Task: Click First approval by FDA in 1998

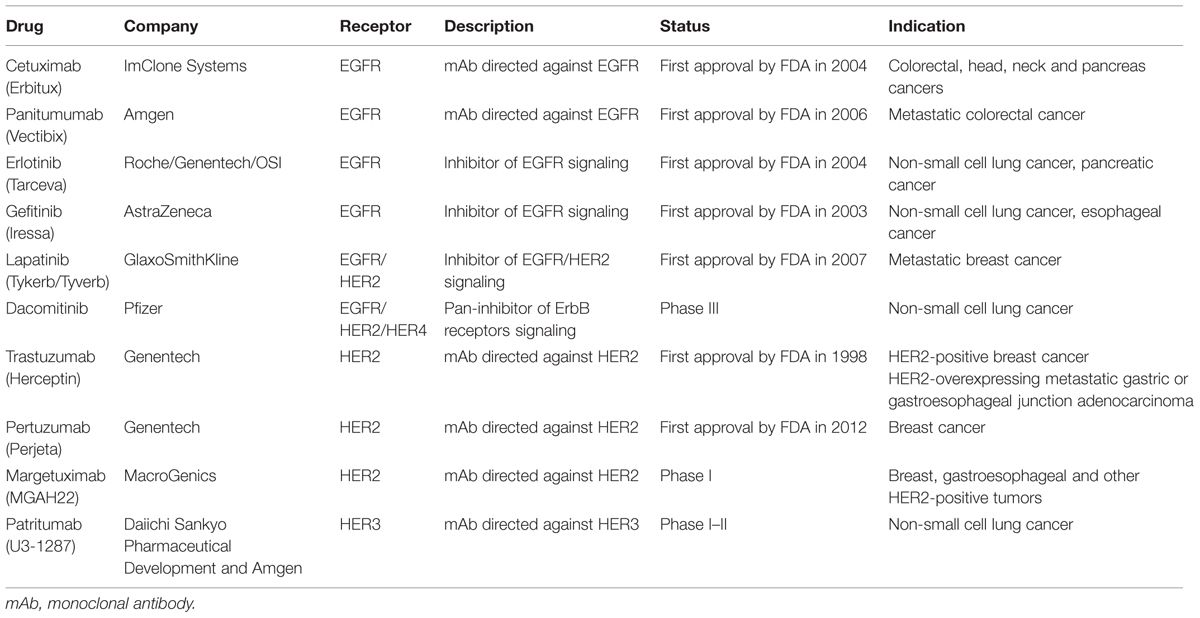Action: [x=765, y=357]
